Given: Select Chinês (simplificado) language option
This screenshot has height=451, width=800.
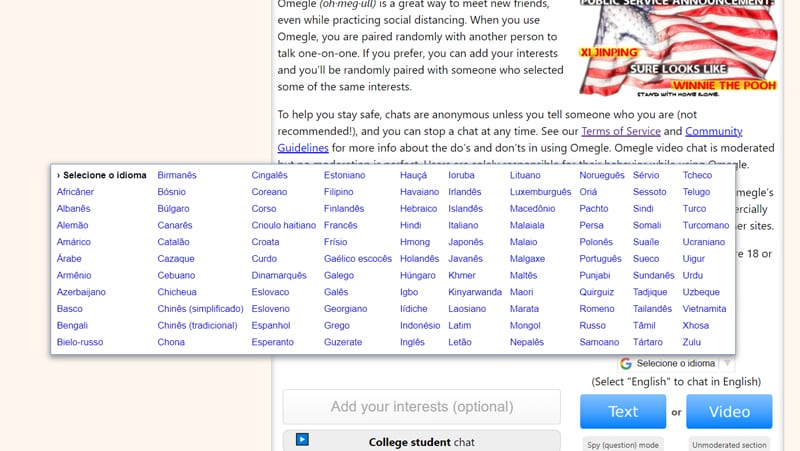Looking at the screenshot, I should pos(200,309).
